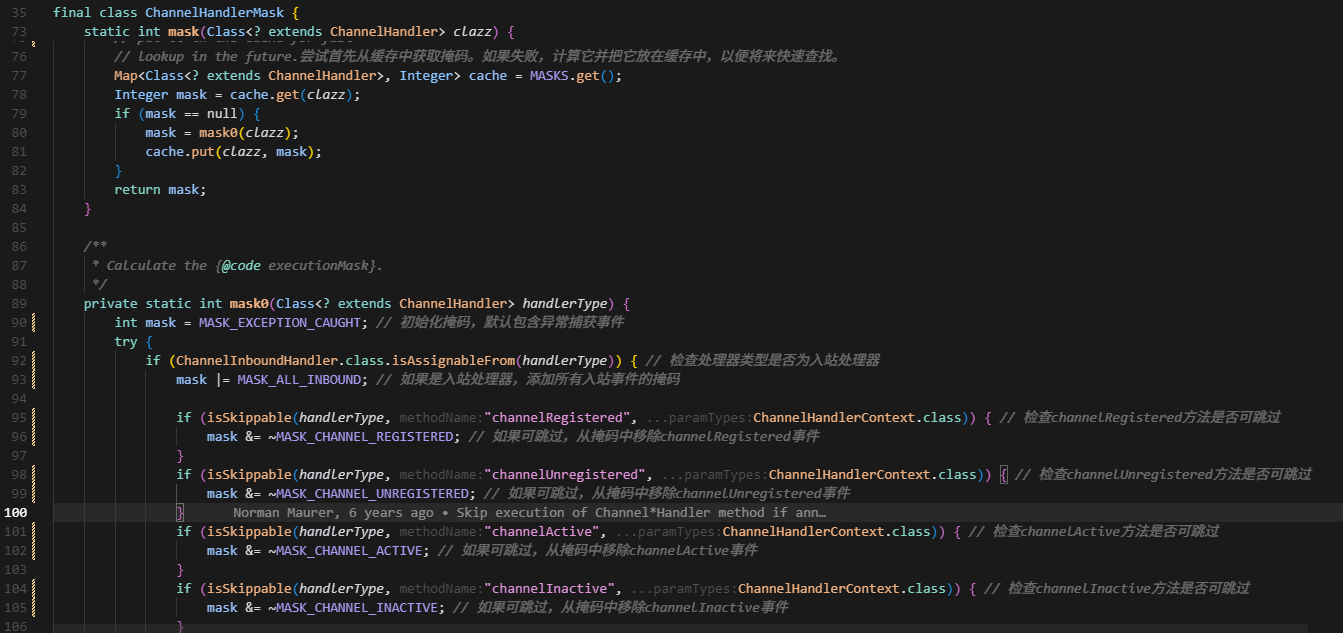Click the 'try' keyword on line 91

(126, 341)
